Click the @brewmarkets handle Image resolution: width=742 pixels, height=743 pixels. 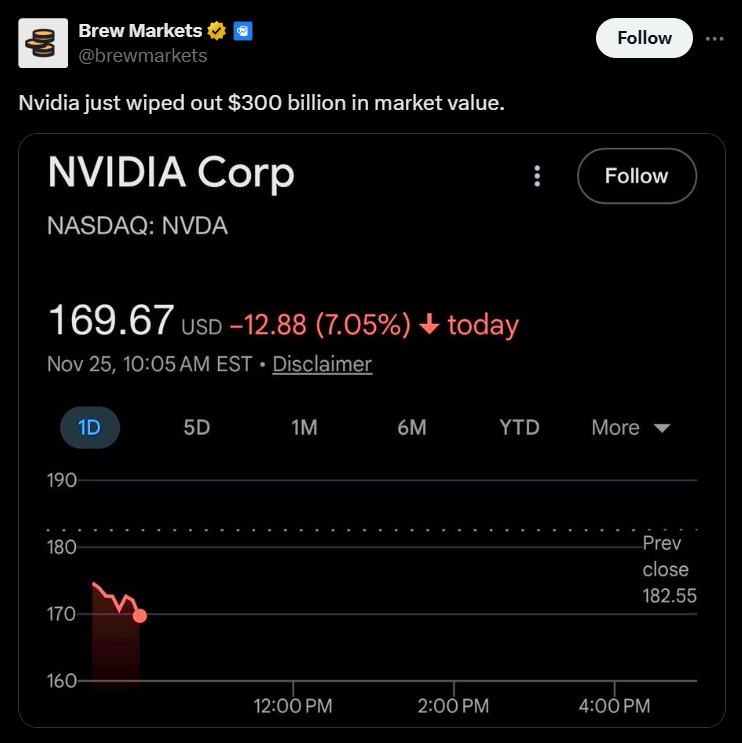(143, 56)
